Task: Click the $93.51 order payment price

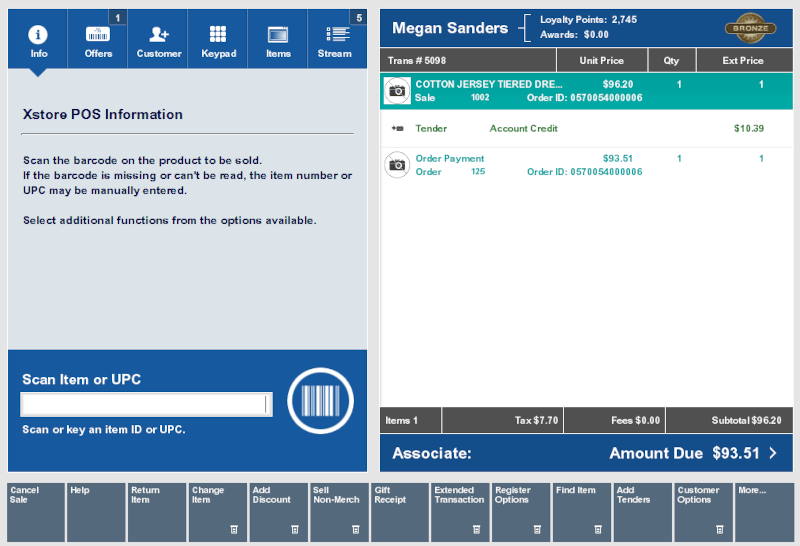Action: click(x=618, y=158)
